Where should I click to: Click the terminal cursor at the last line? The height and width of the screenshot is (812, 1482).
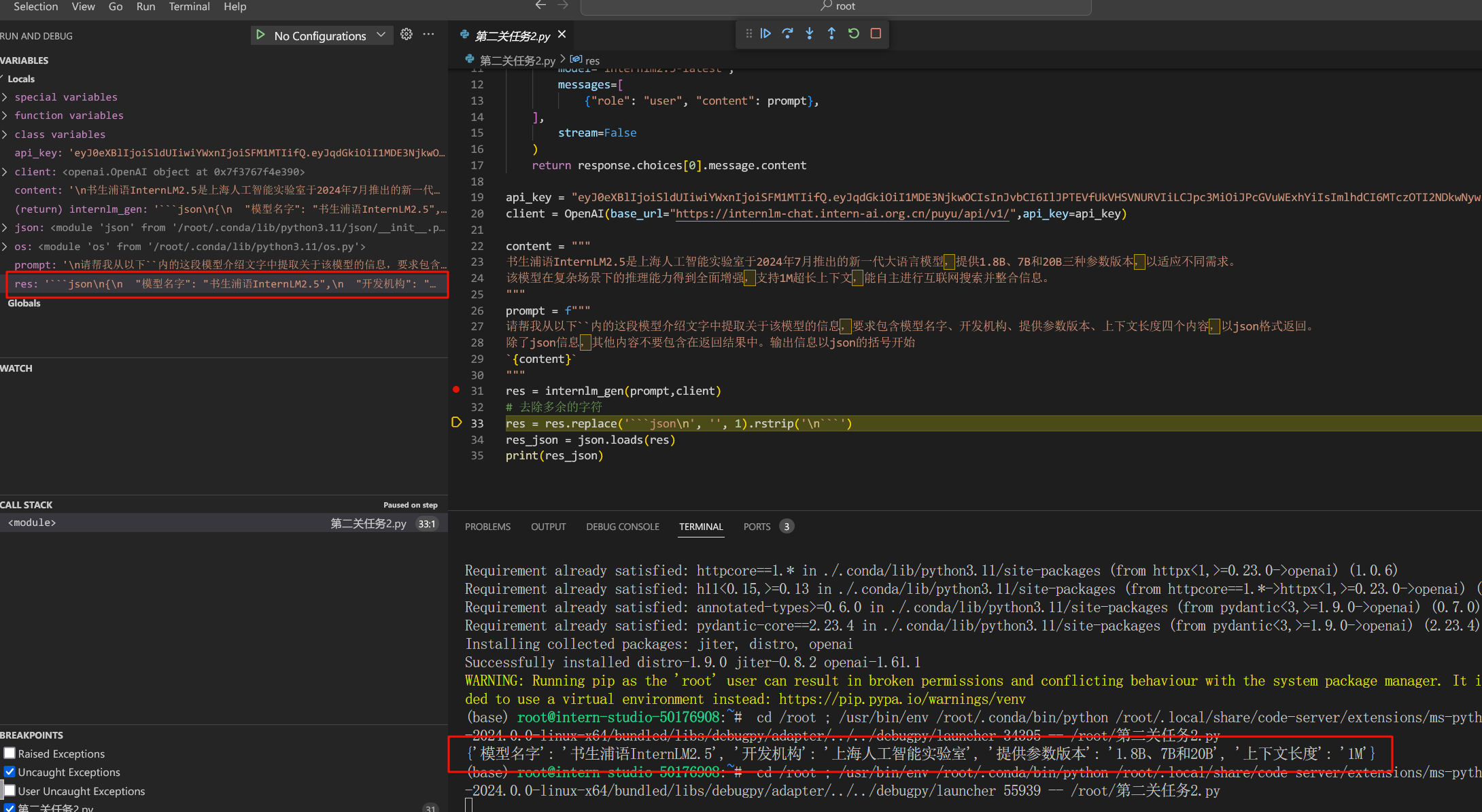468,805
